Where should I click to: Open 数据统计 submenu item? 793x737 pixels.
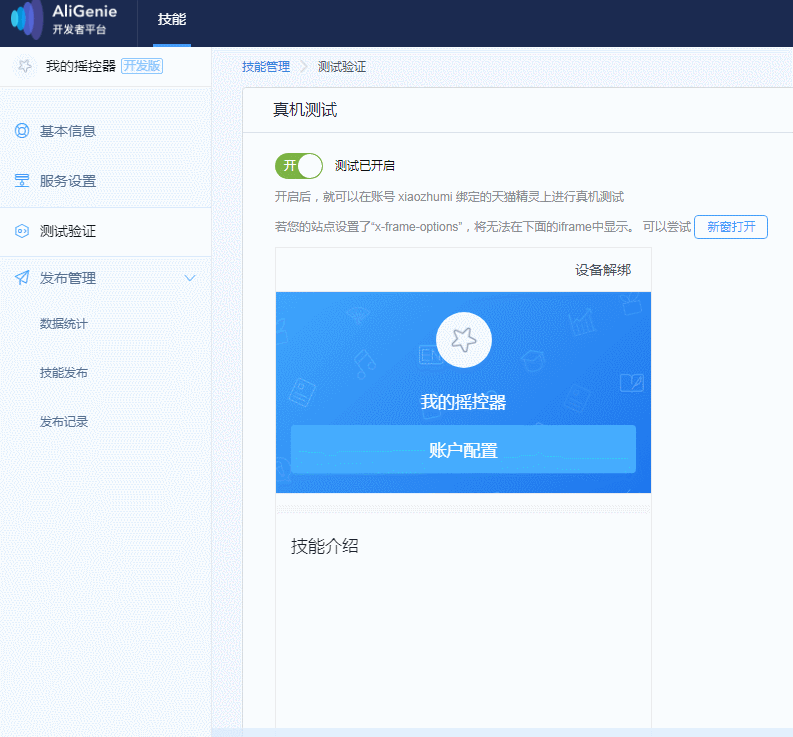[64, 324]
